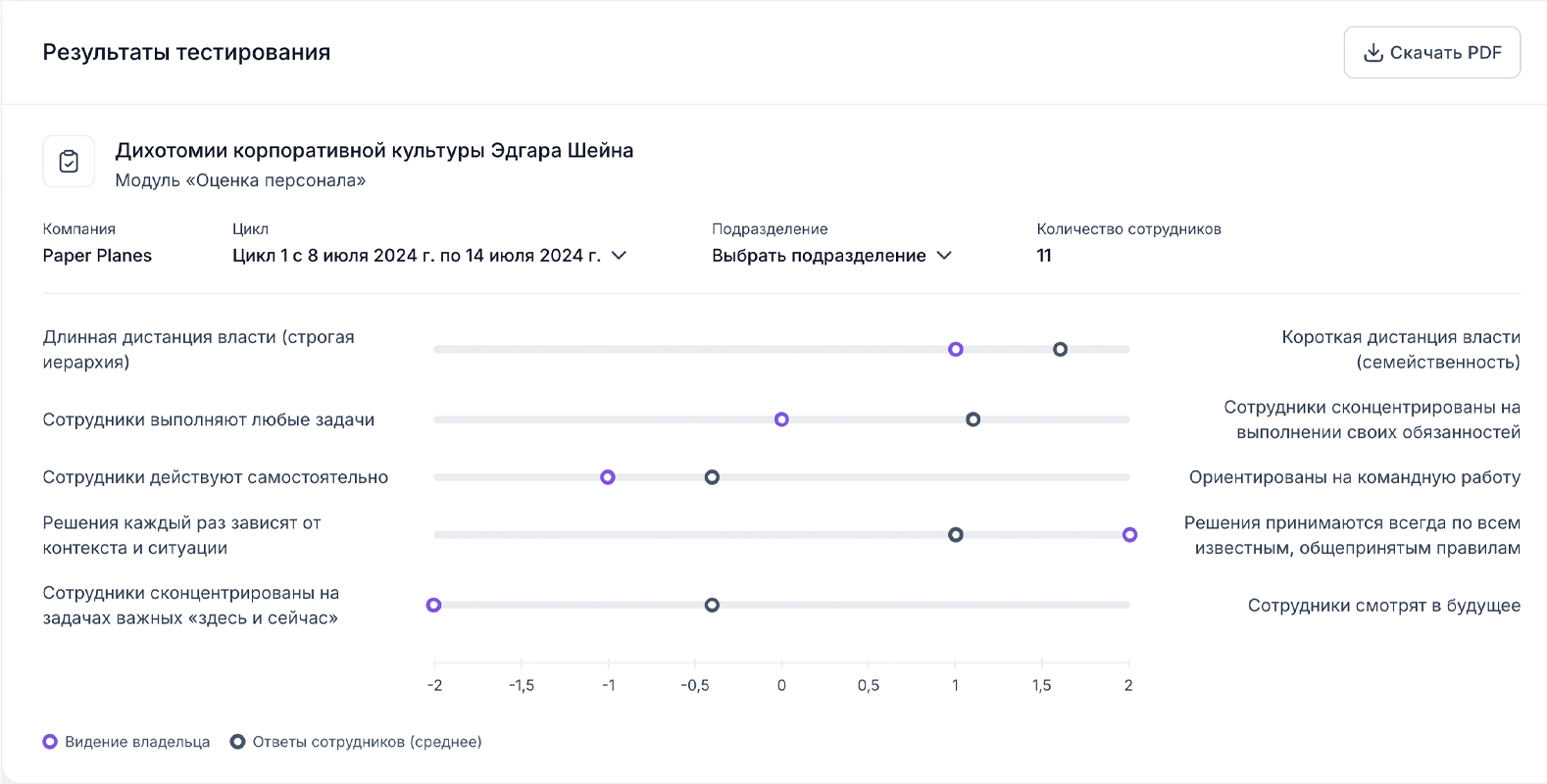The width and height of the screenshot is (1547, 784).
Task: Click dark employee marker on Длинная дистанция власти row
Action: pos(1060,350)
